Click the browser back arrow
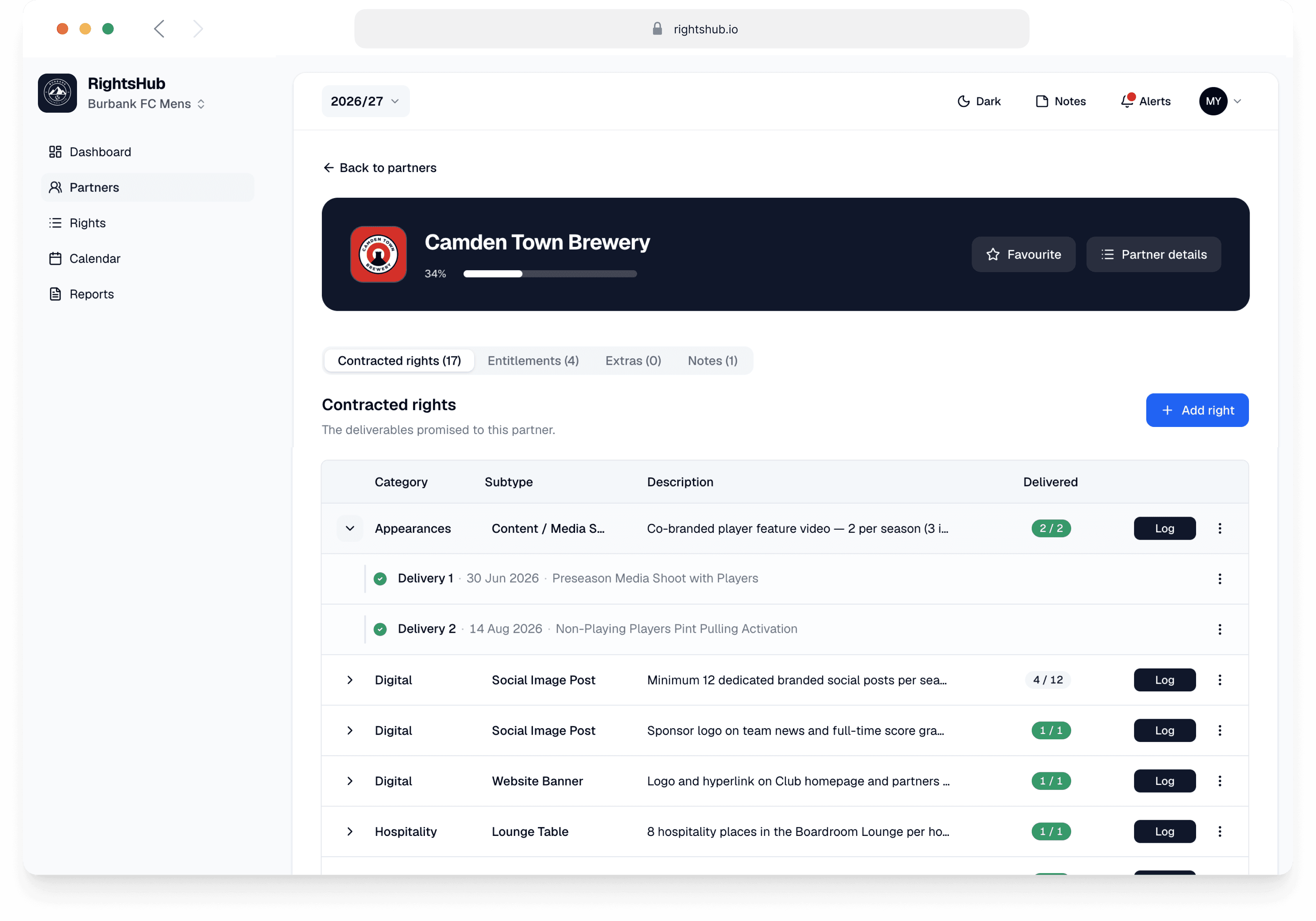1316x921 pixels. pyautogui.click(x=159, y=29)
